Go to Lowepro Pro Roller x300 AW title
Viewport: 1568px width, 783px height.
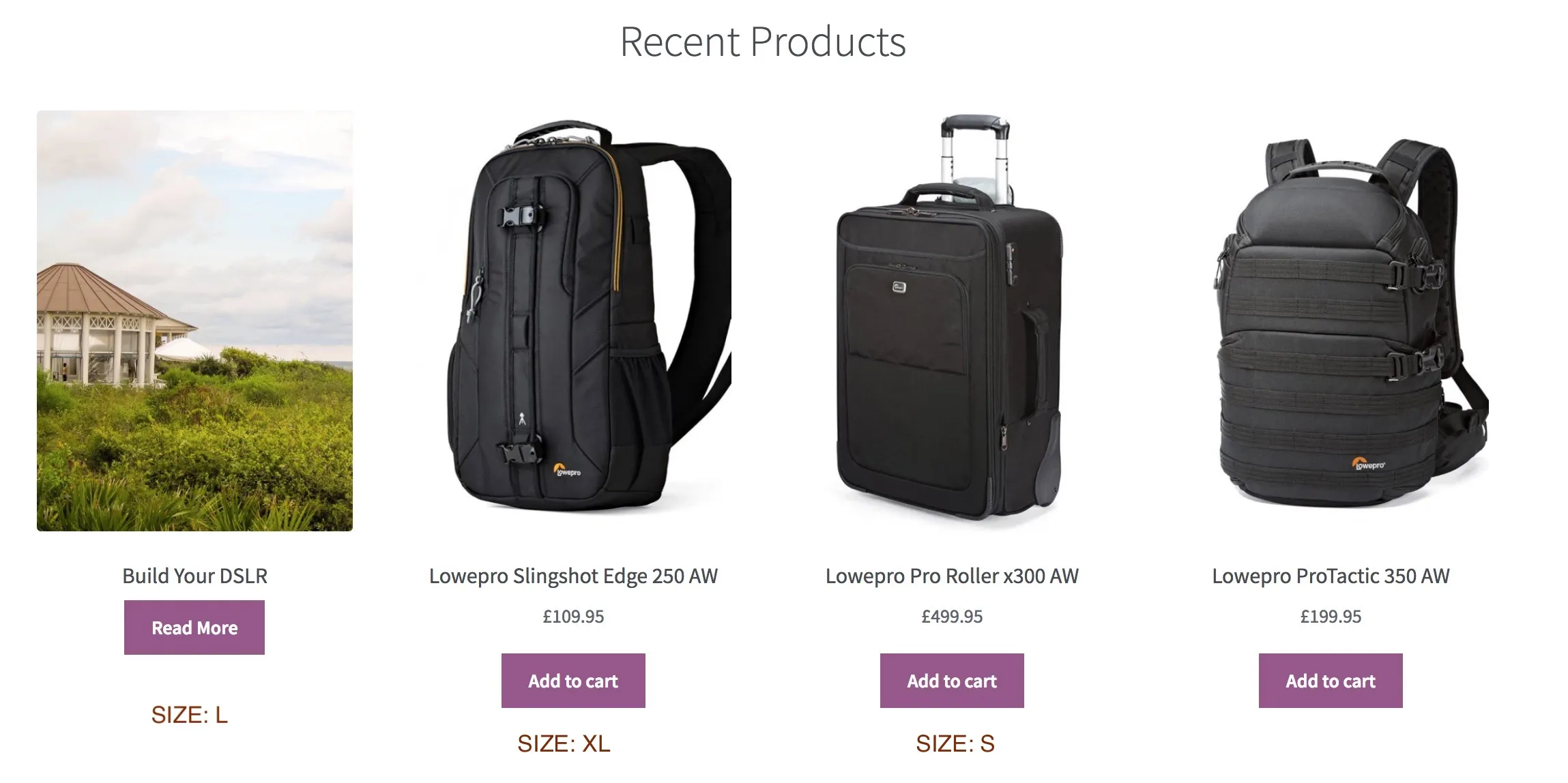click(952, 576)
